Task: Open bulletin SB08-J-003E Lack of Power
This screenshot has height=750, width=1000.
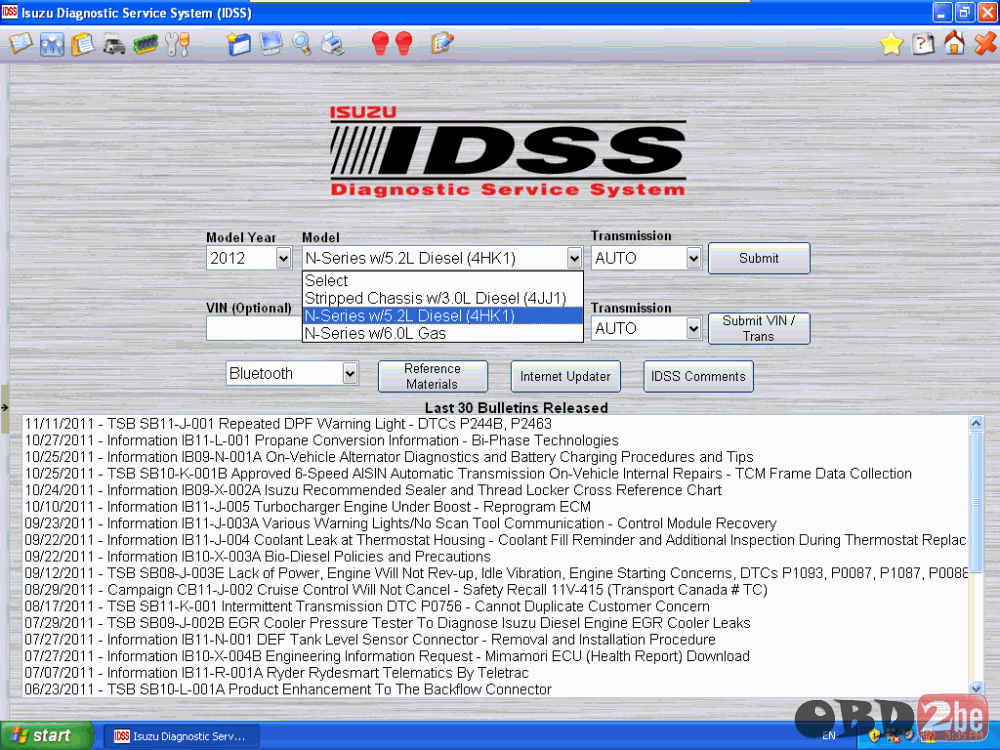Action: coord(496,573)
